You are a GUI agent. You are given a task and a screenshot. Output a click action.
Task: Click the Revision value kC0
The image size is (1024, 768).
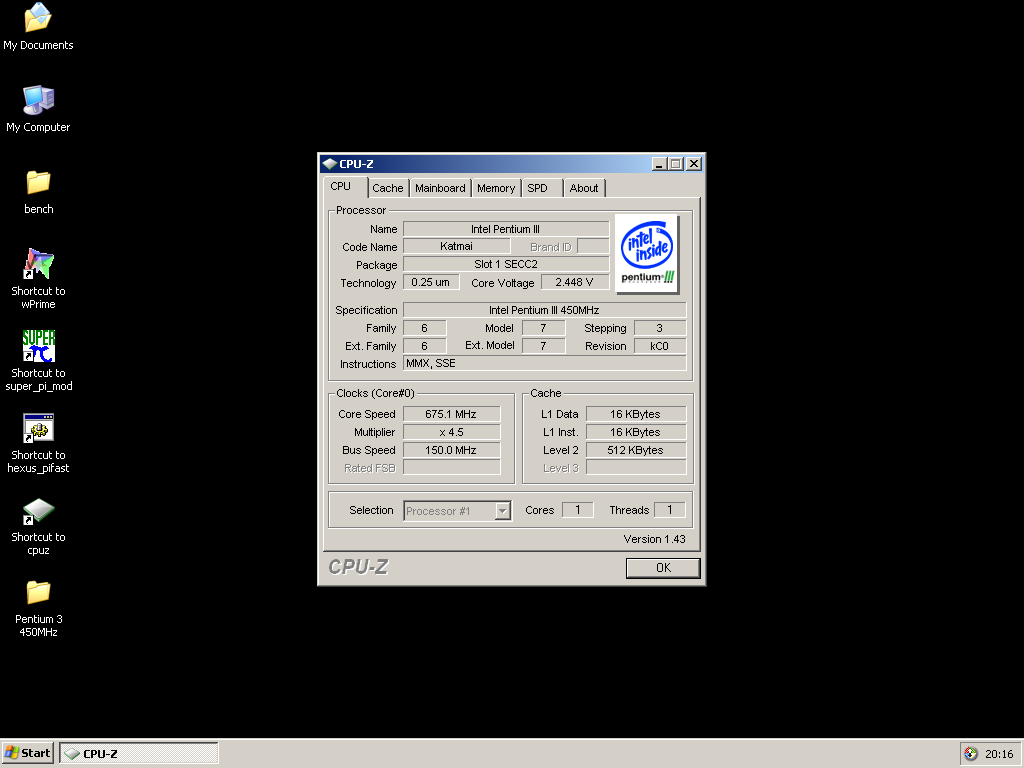click(x=660, y=346)
